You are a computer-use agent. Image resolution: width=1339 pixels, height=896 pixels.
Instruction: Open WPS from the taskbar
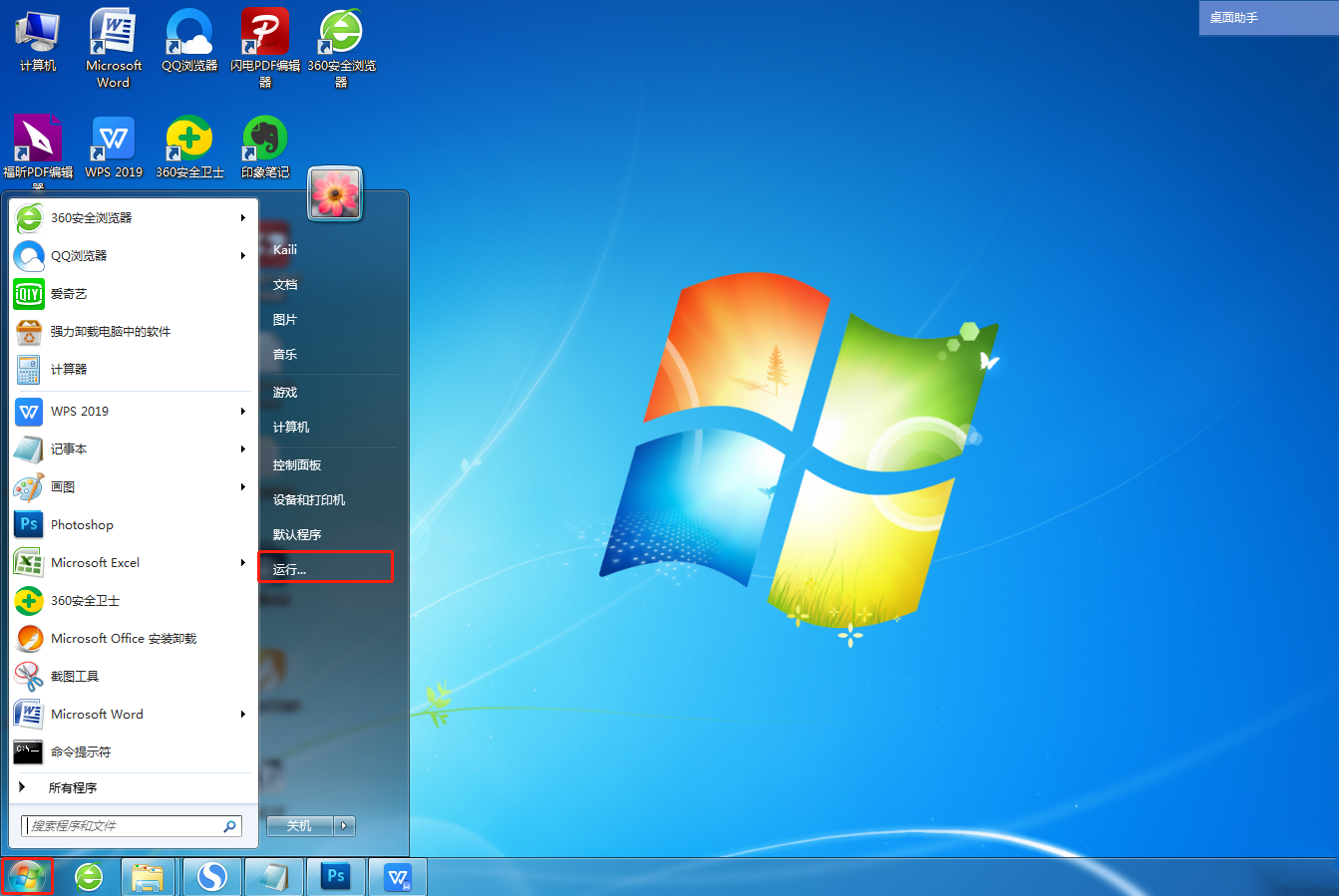(398, 876)
